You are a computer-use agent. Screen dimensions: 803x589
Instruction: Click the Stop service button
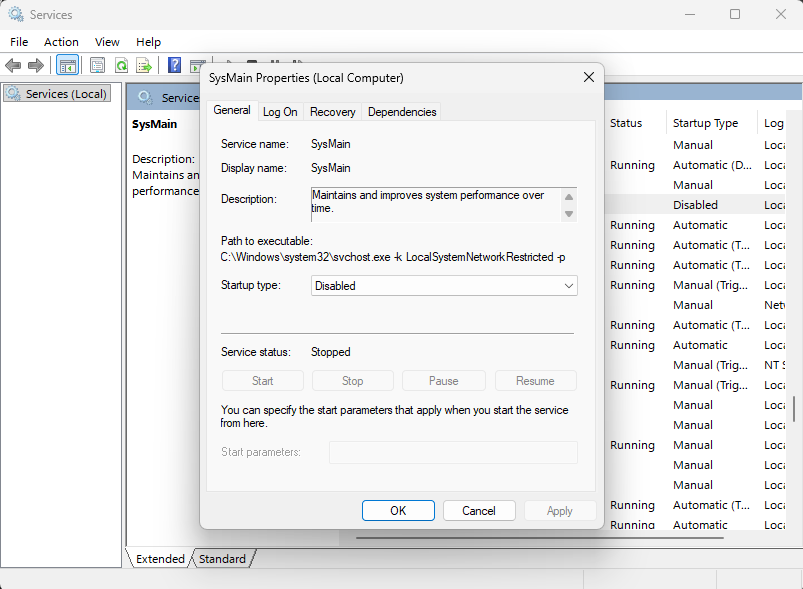[x=353, y=381]
